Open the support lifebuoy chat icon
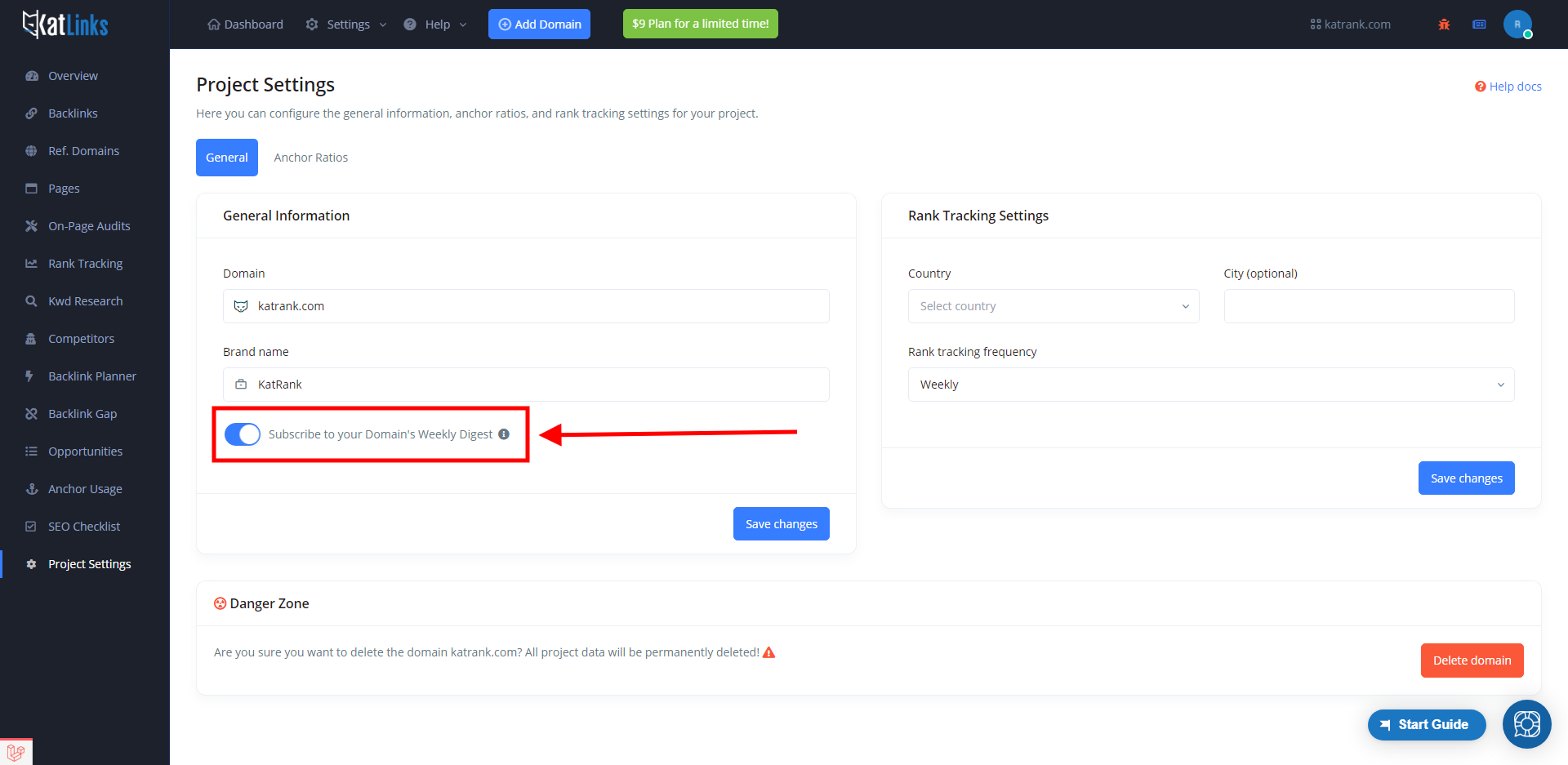The height and width of the screenshot is (765, 1568). pyautogui.click(x=1527, y=724)
